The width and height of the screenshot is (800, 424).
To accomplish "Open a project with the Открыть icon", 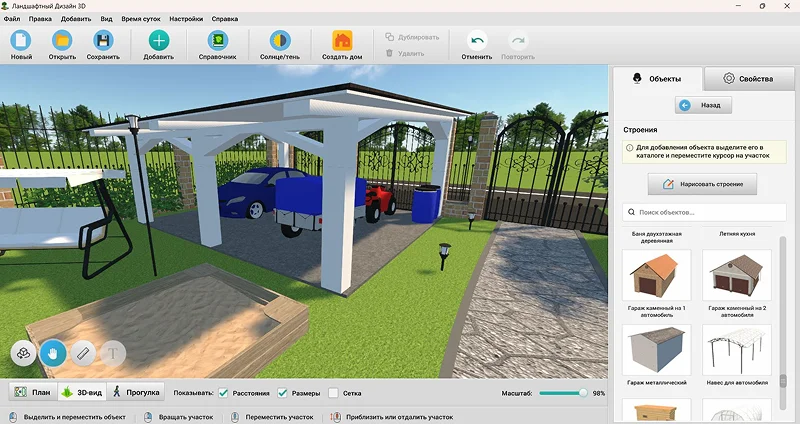I will coord(62,40).
